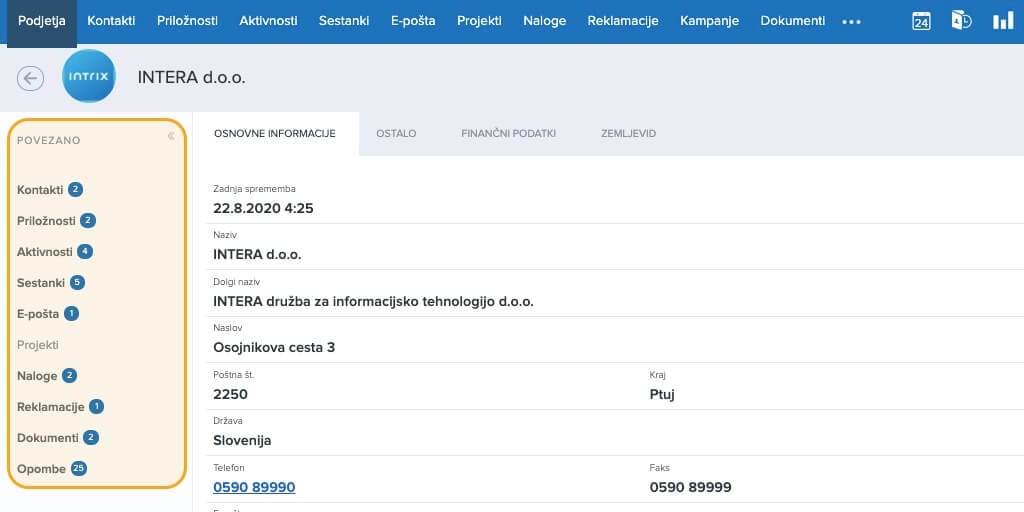Open Aktivnosti in the top menu

(268, 21)
